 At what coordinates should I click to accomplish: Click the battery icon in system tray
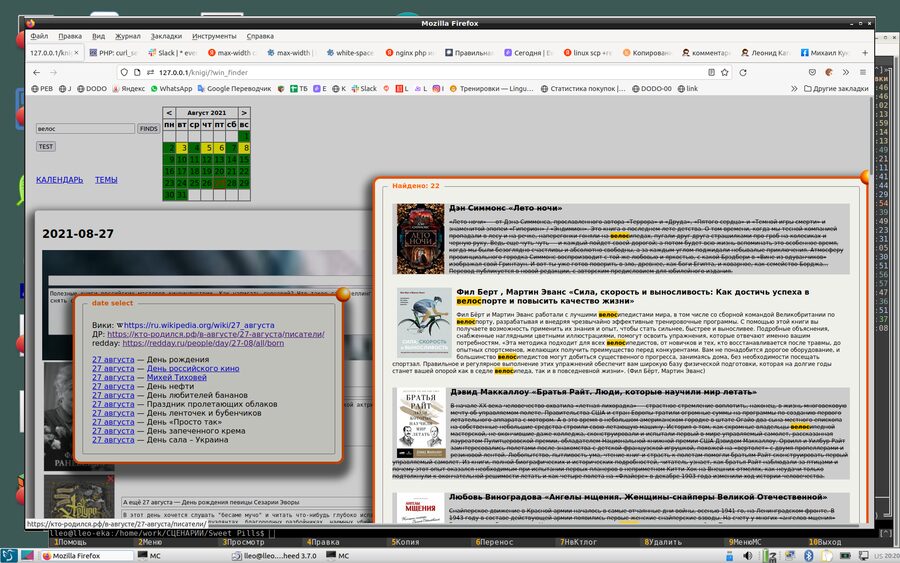coord(845,556)
